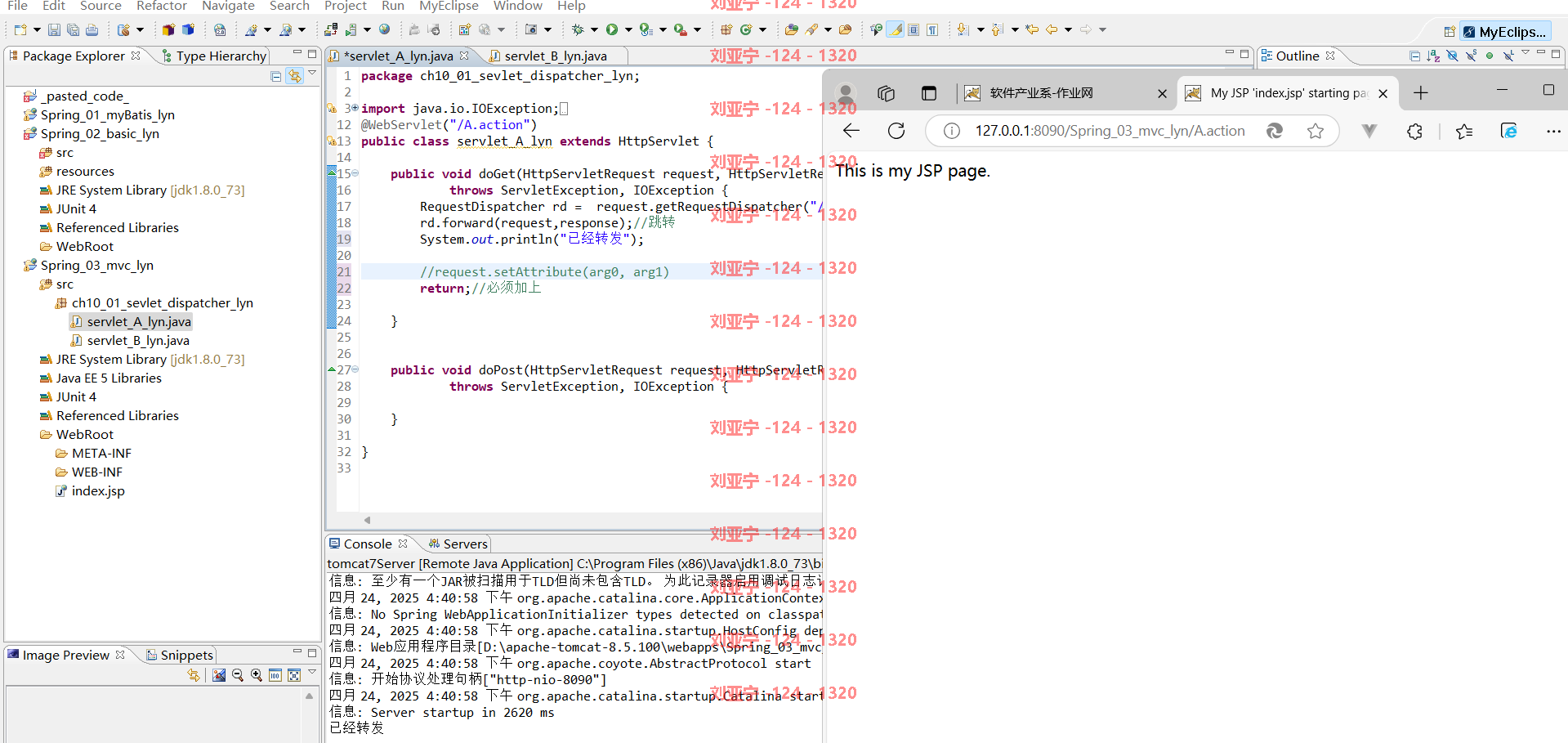
Task: Open the MyEclipse menu
Action: click(x=449, y=6)
